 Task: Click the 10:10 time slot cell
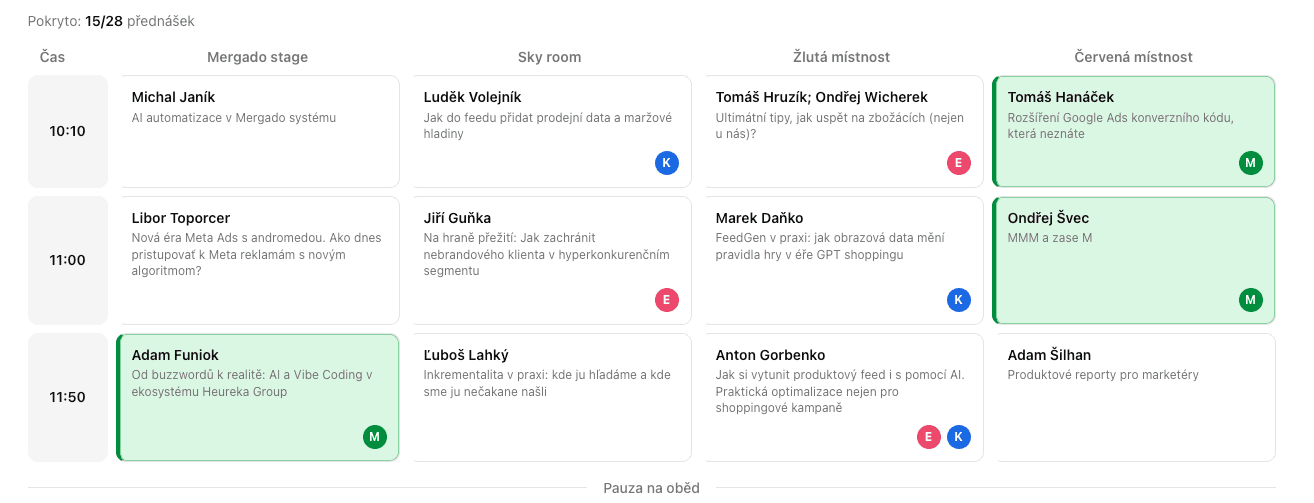pyautogui.click(x=68, y=131)
